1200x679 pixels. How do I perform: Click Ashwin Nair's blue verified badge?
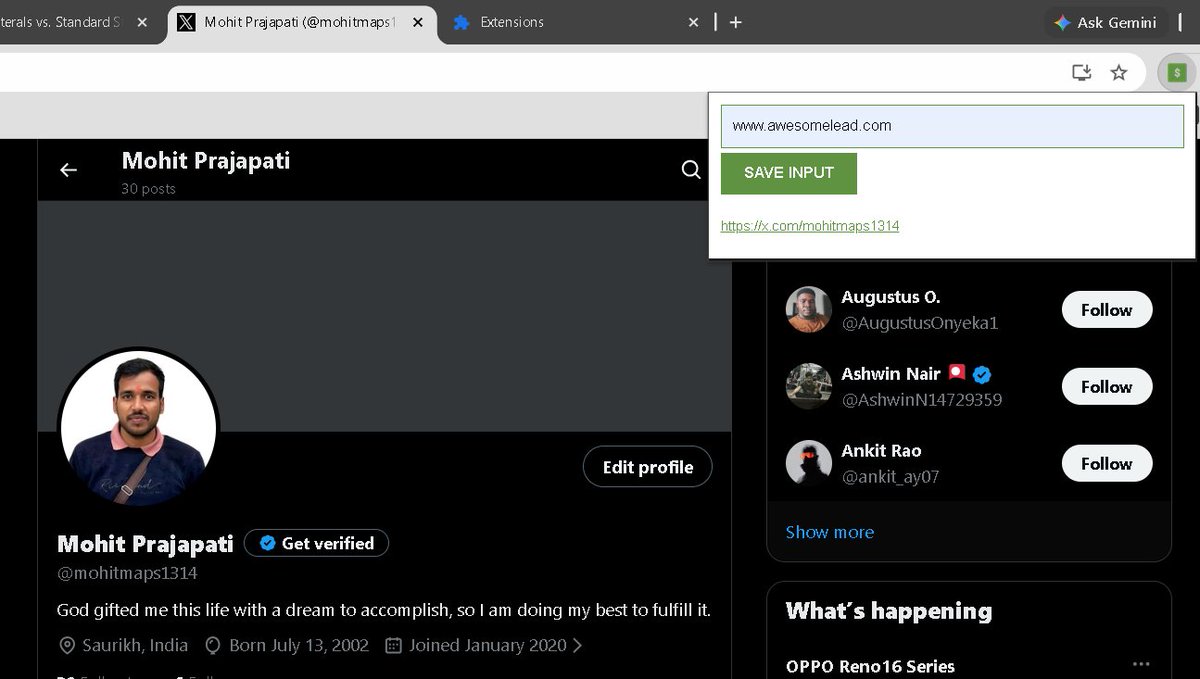click(982, 374)
